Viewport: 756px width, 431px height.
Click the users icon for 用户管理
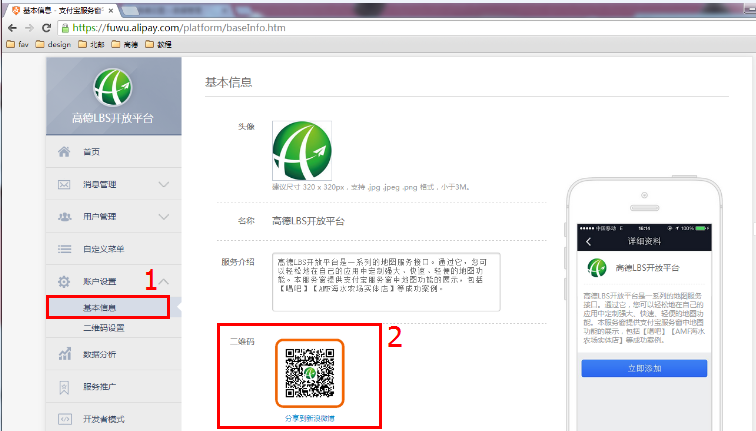(65, 217)
